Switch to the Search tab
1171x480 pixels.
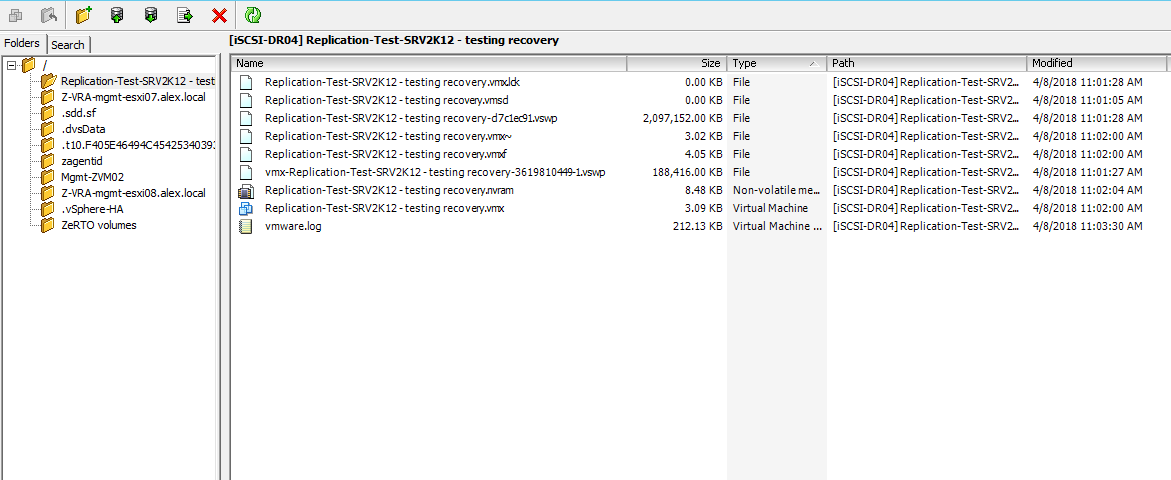(68, 45)
